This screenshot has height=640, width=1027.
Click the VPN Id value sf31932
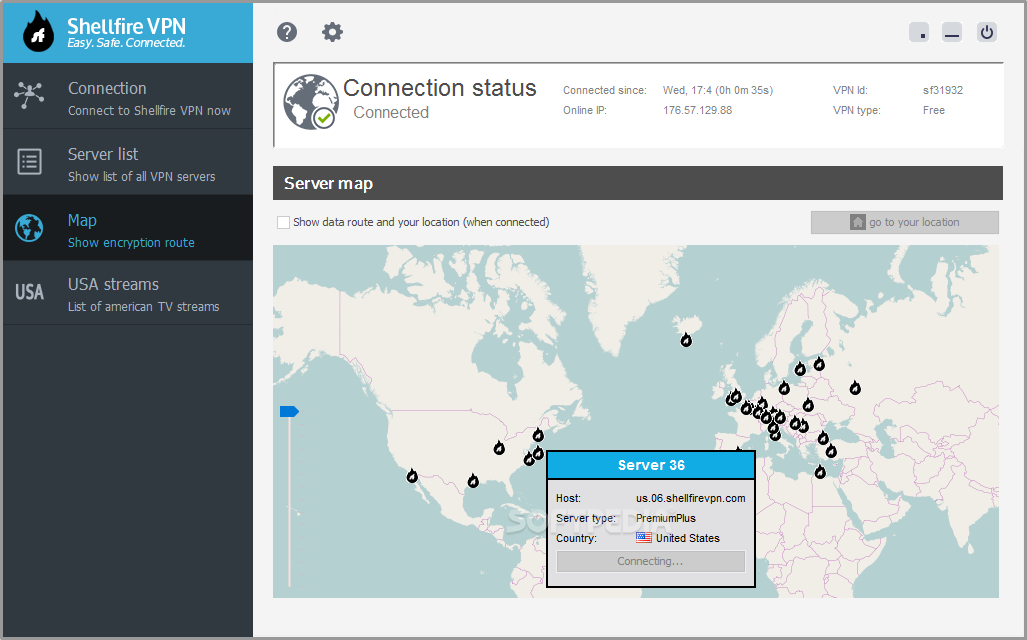tap(943, 90)
